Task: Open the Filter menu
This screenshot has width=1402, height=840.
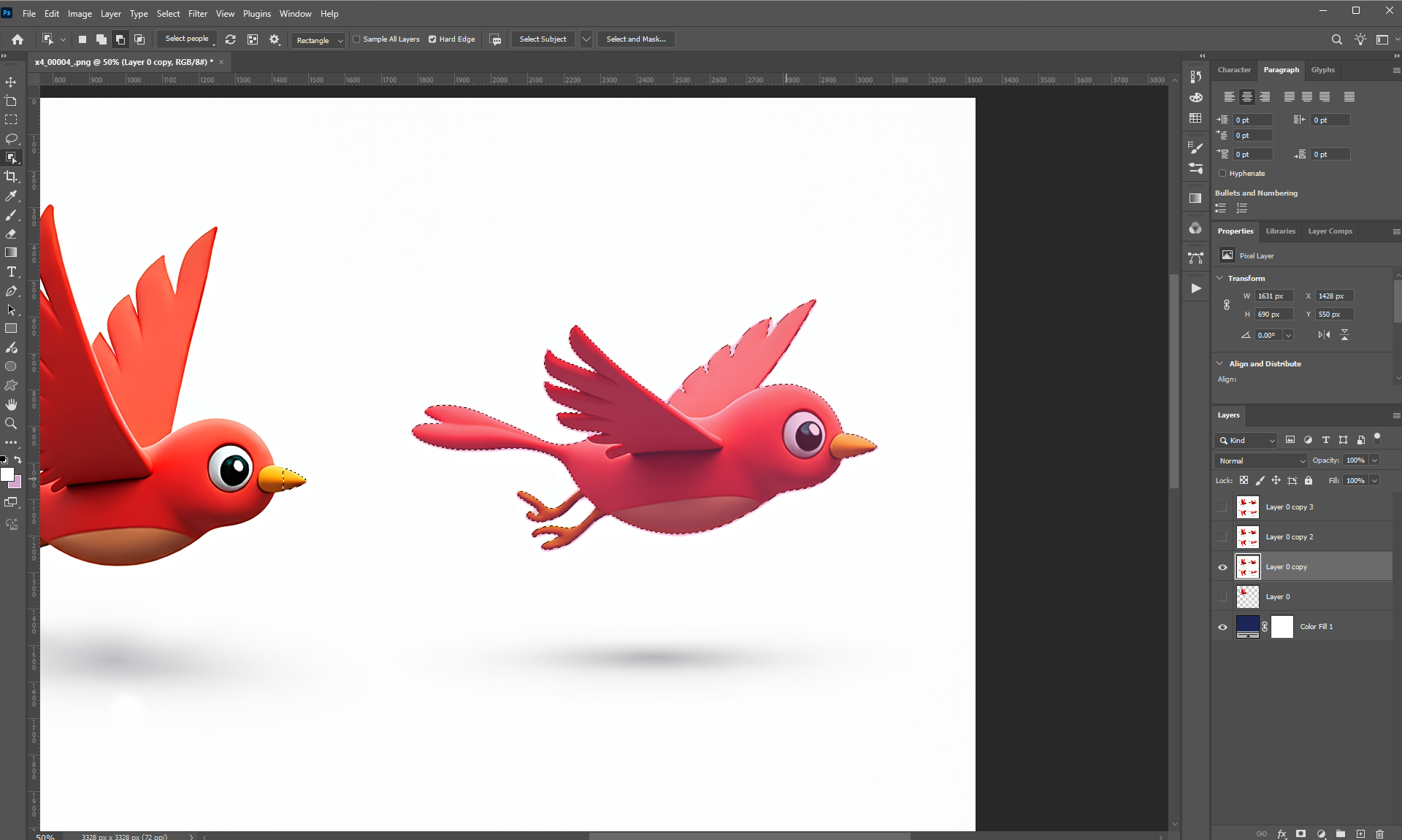Action: click(198, 13)
